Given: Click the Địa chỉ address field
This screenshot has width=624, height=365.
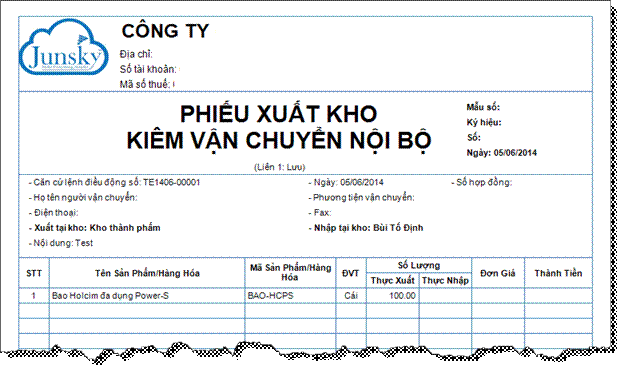Looking at the screenshot, I should coord(136,54).
